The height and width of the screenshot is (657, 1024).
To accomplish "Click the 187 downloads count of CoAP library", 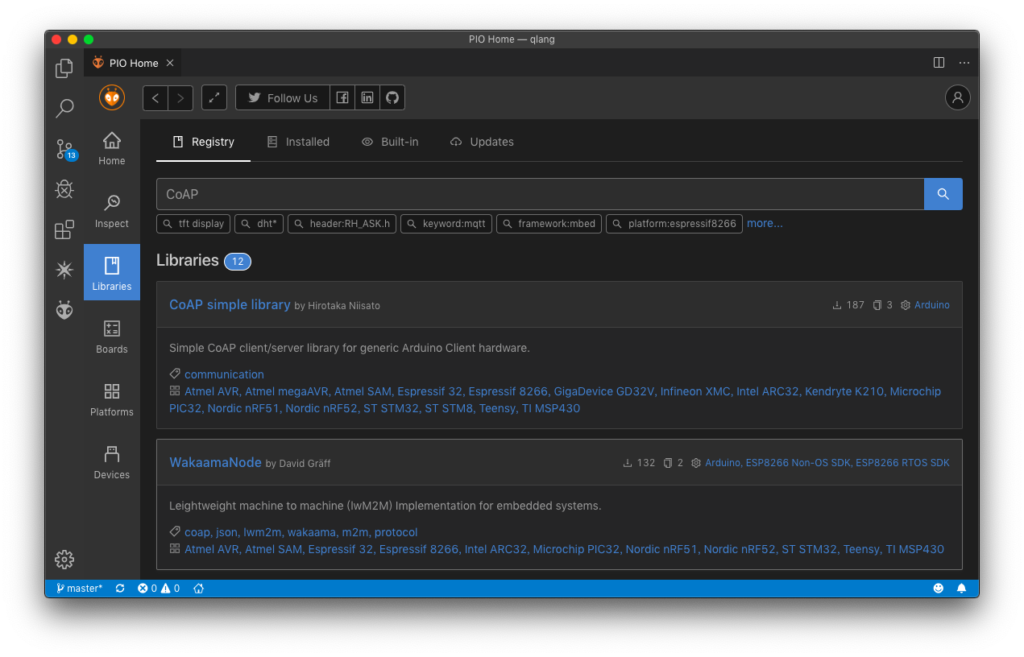I will (848, 305).
